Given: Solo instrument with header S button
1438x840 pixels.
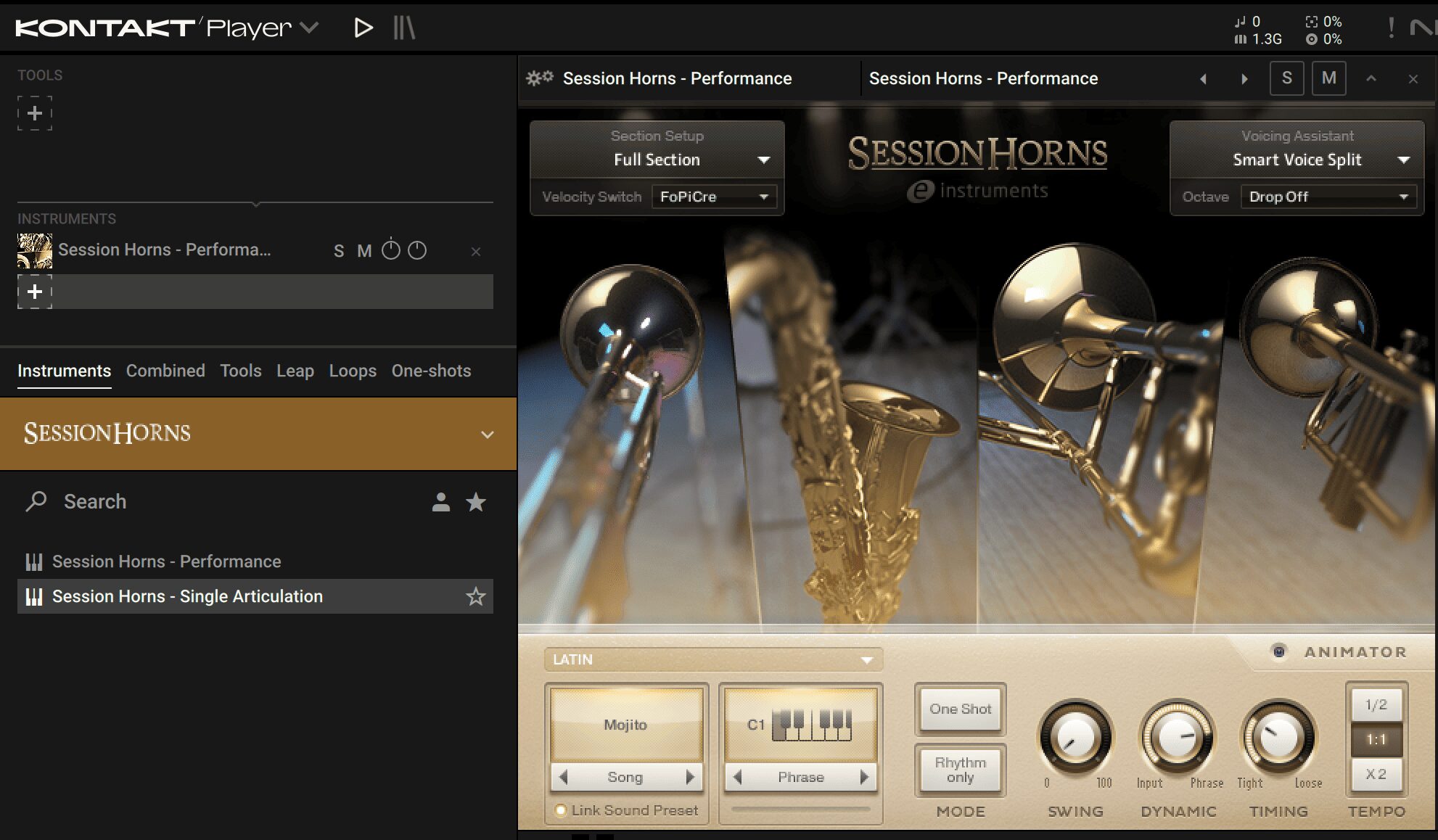Looking at the screenshot, I should click(1286, 78).
